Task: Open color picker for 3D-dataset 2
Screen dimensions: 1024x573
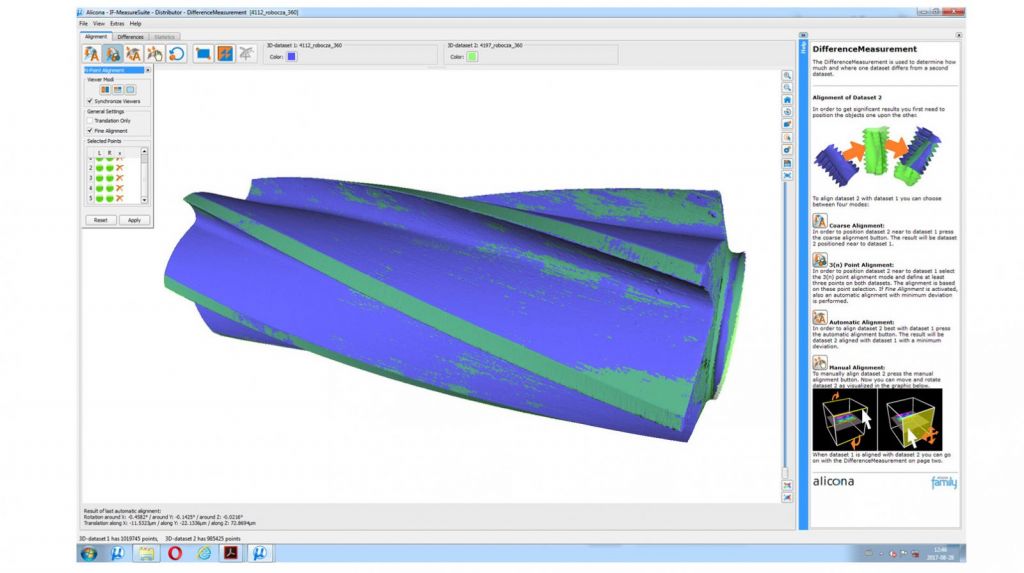Action: pos(472,57)
